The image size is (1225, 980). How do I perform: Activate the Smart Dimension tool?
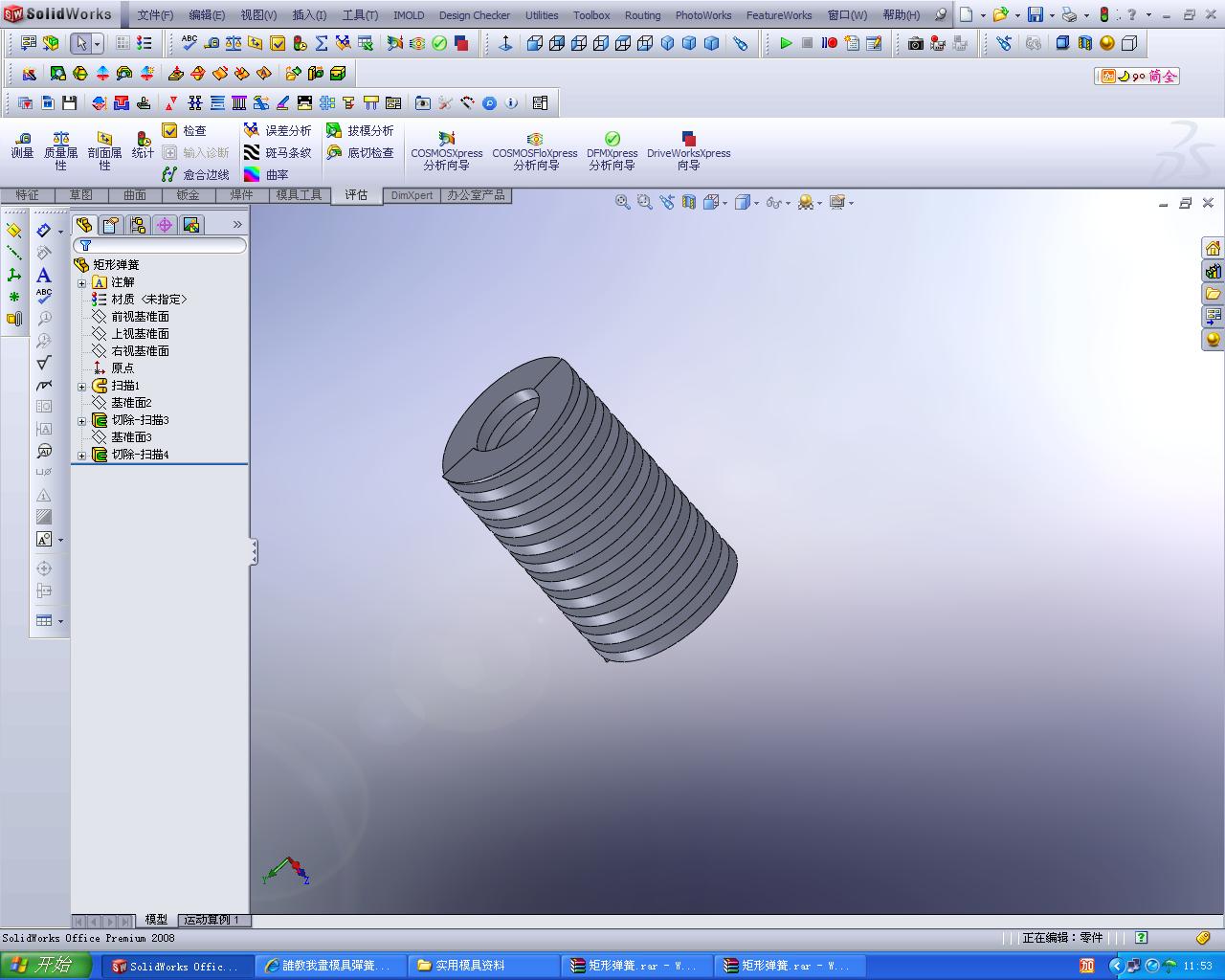click(44, 231)
